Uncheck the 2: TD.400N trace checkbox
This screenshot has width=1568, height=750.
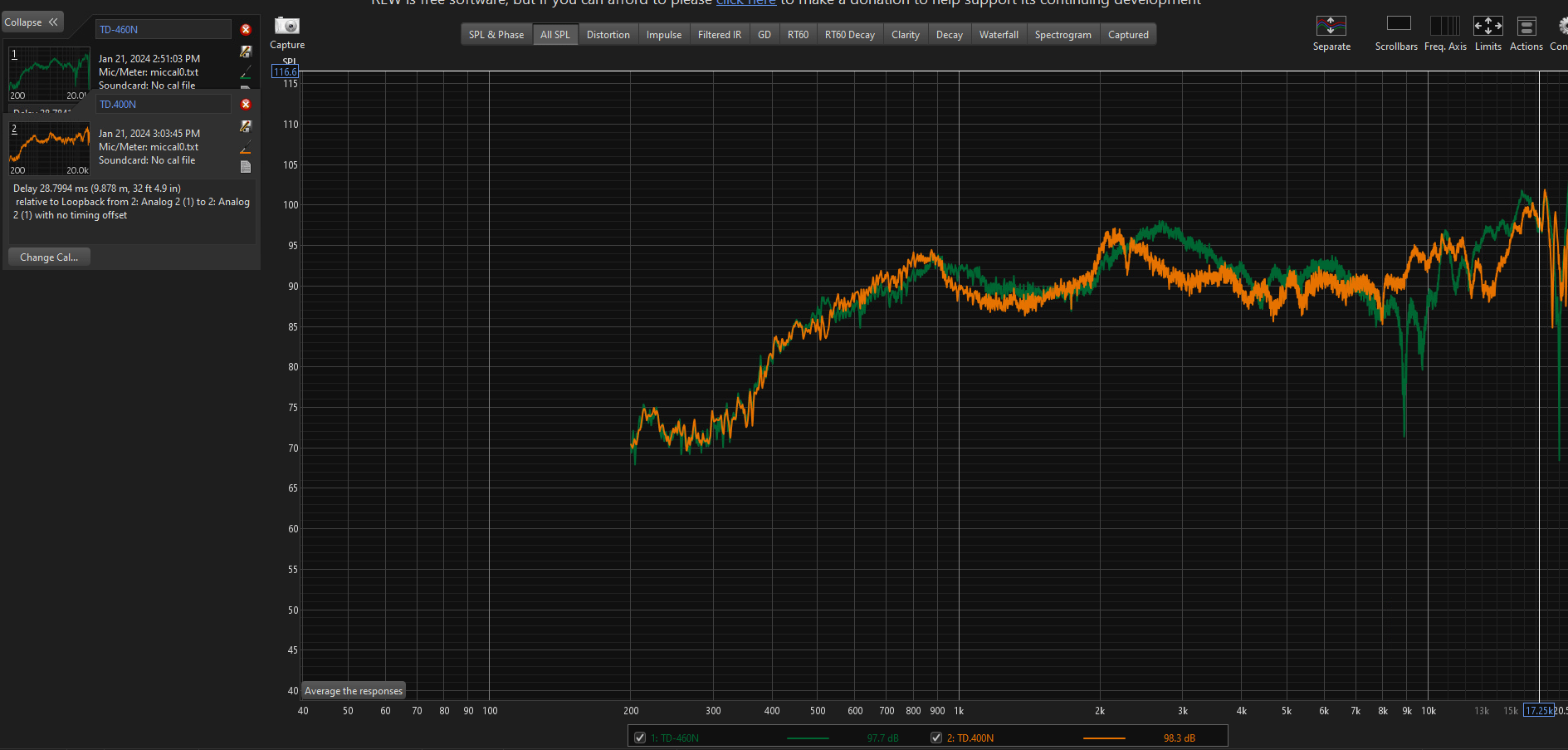pyautogui.click(x=936, y=738)
